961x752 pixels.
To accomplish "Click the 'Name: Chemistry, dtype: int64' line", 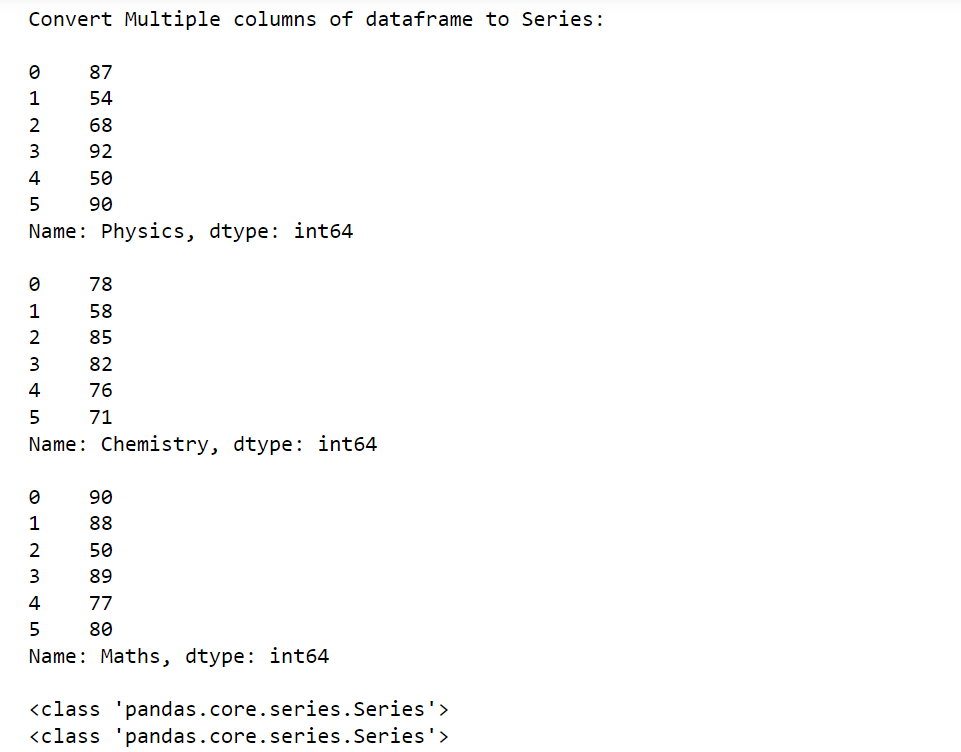I will (x=203, y=444).
